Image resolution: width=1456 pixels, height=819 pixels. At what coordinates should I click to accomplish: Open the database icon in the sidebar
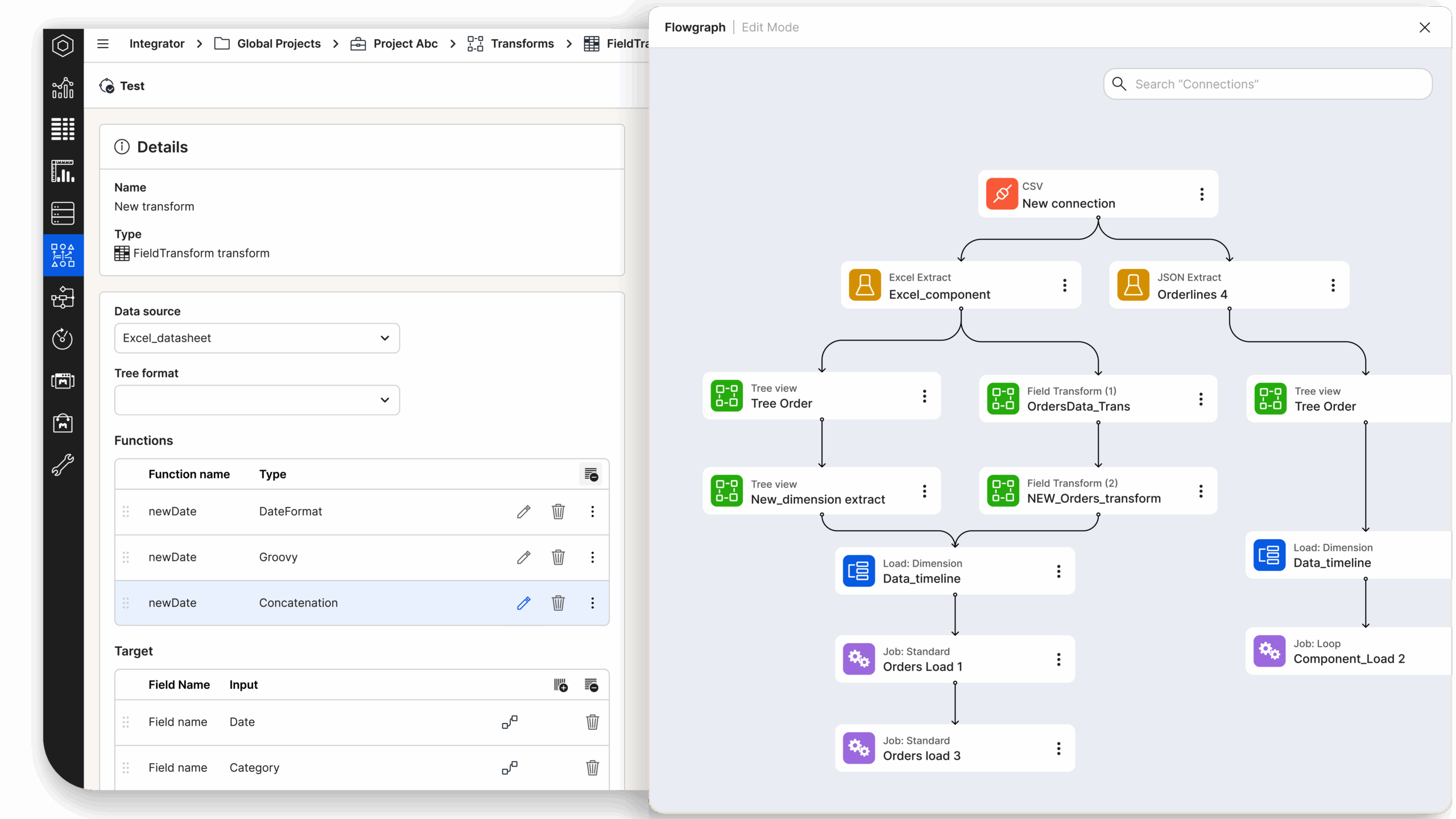point(63,213)
